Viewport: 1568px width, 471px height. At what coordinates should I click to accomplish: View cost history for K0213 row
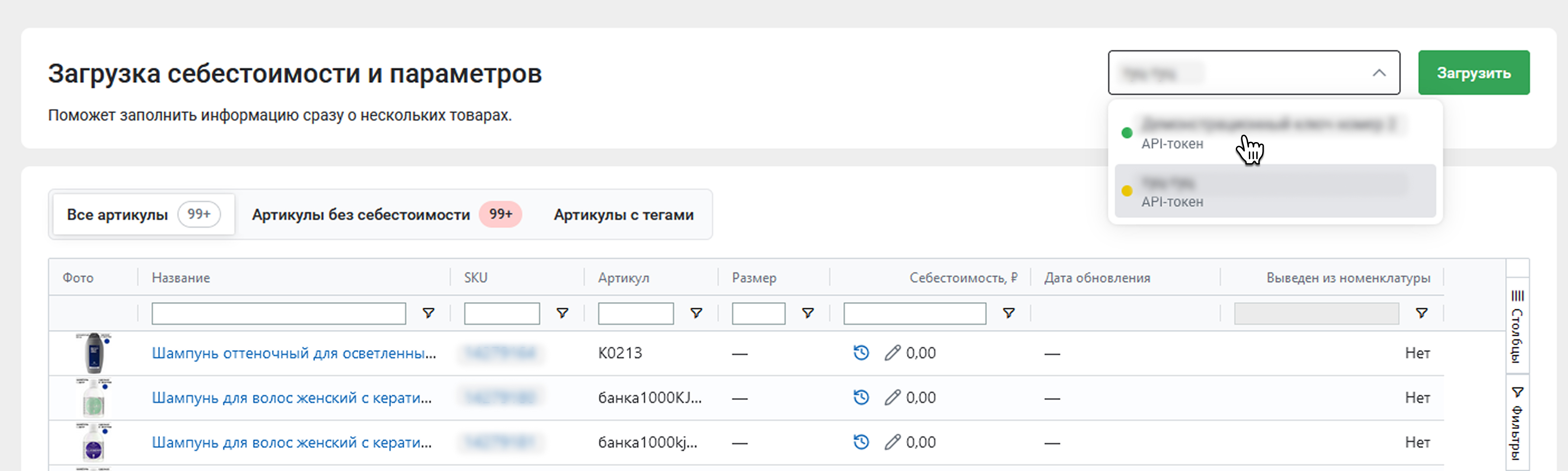(861, 353)
